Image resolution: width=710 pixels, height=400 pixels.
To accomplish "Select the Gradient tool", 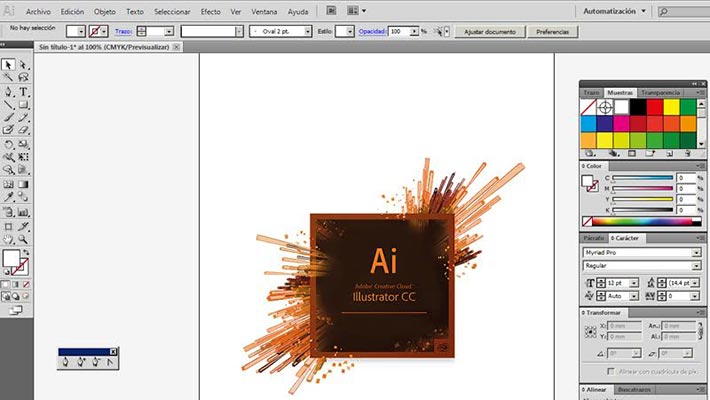I will click(23, 184).
